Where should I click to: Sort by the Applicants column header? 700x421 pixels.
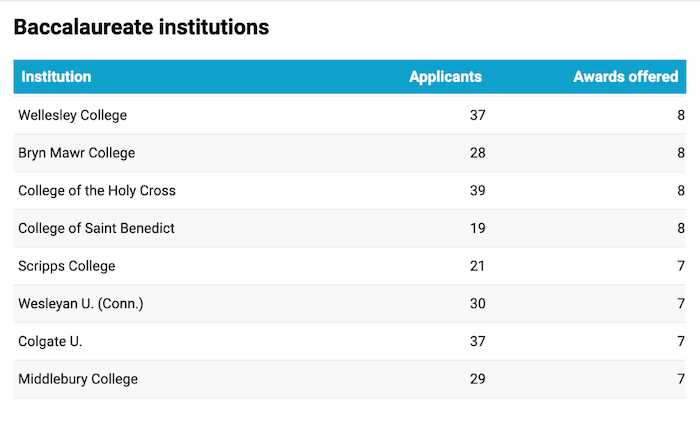tap(445, 77)
